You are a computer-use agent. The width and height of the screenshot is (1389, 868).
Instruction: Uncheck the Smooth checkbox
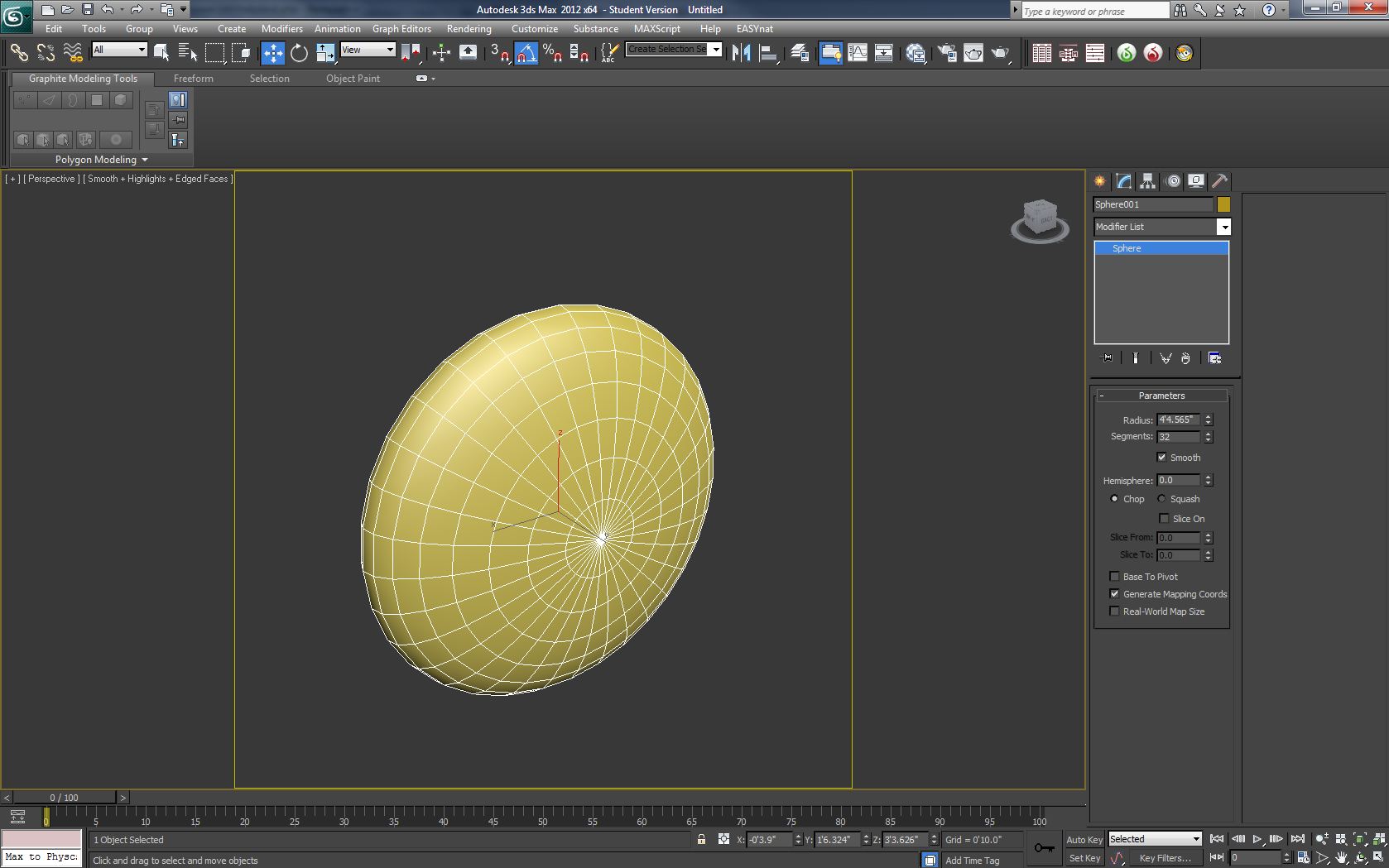(1161, 458)
